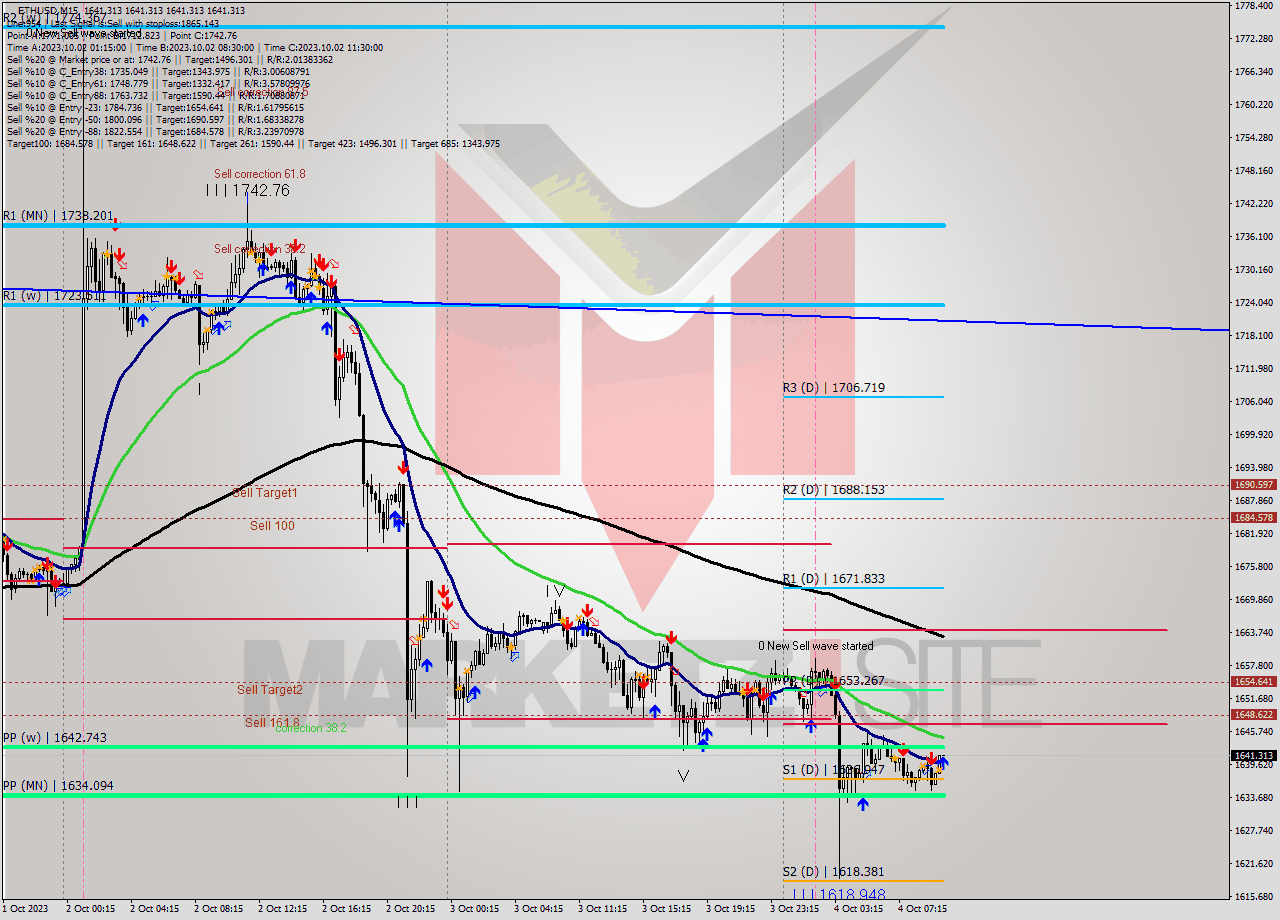
Task: Click the green 'correction 38.2' label
Action: pos(311,728)
